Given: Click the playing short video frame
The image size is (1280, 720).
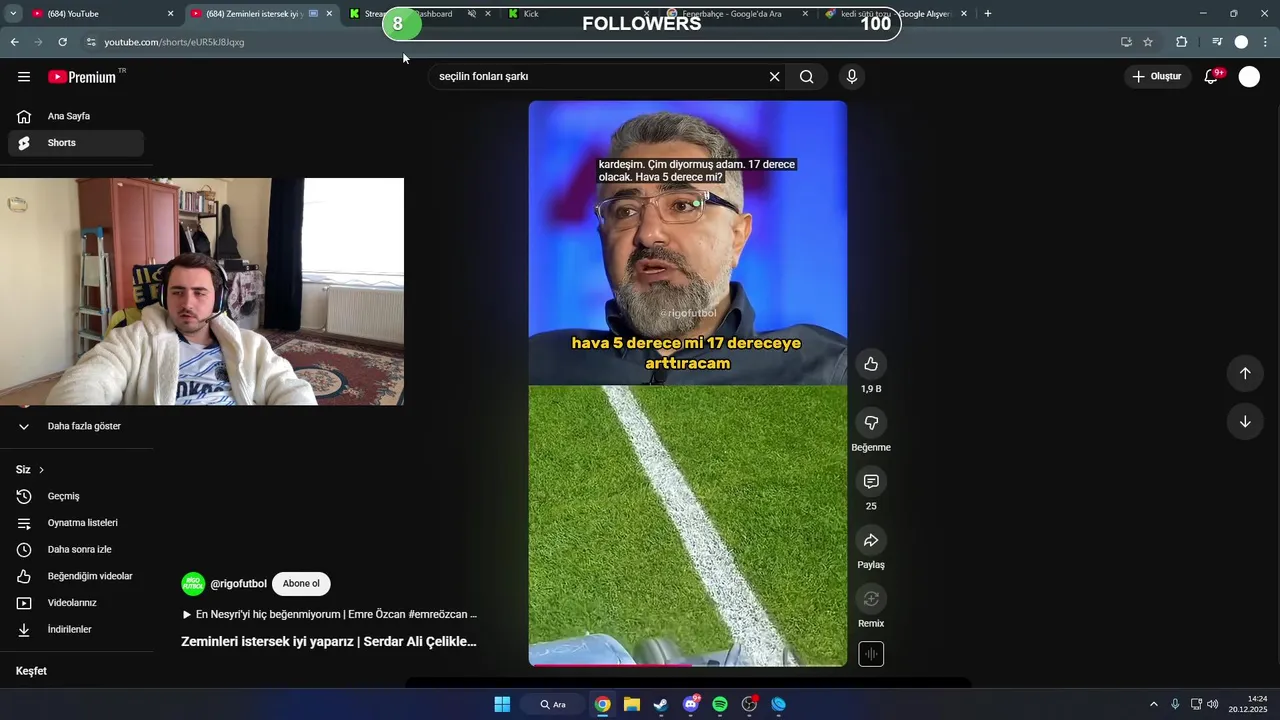Looking at the screenshot, I should (x=688, y=383).
